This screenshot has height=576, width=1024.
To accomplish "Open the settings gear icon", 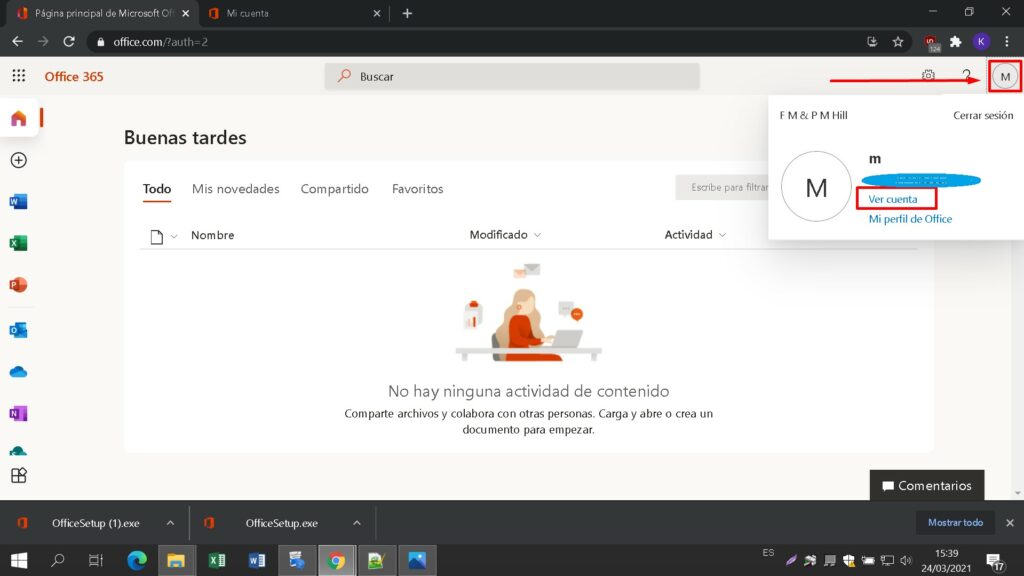I will click(928, 76).
